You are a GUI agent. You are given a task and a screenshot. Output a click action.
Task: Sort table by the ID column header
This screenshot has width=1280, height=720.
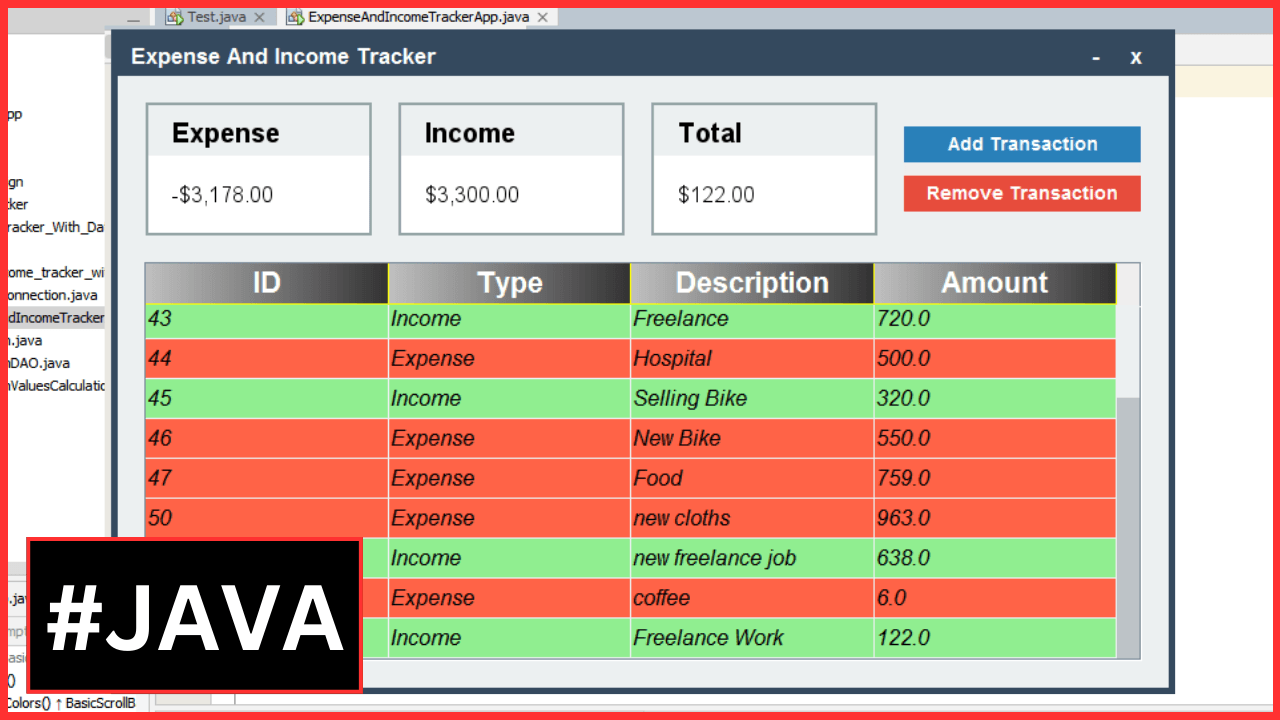(x=266, y=283)
